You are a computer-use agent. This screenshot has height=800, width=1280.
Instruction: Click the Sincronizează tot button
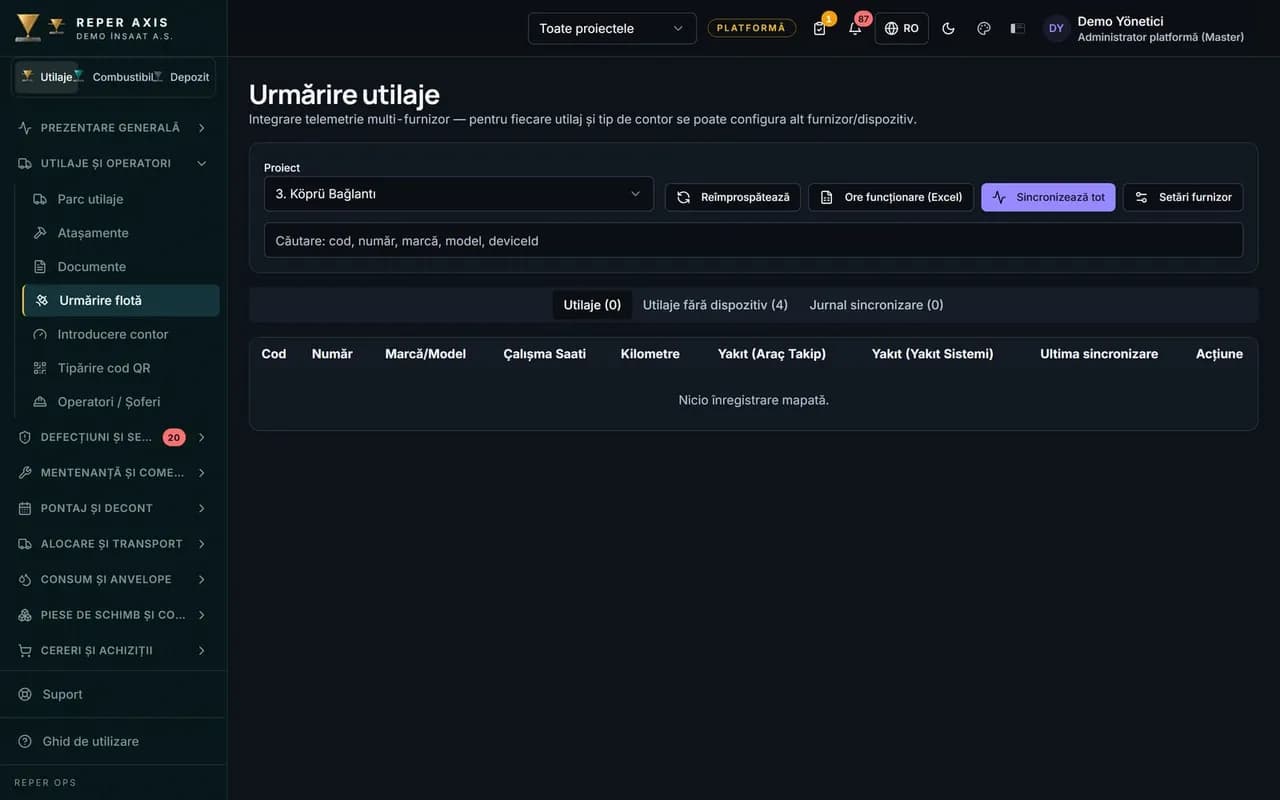(1048, 197)
